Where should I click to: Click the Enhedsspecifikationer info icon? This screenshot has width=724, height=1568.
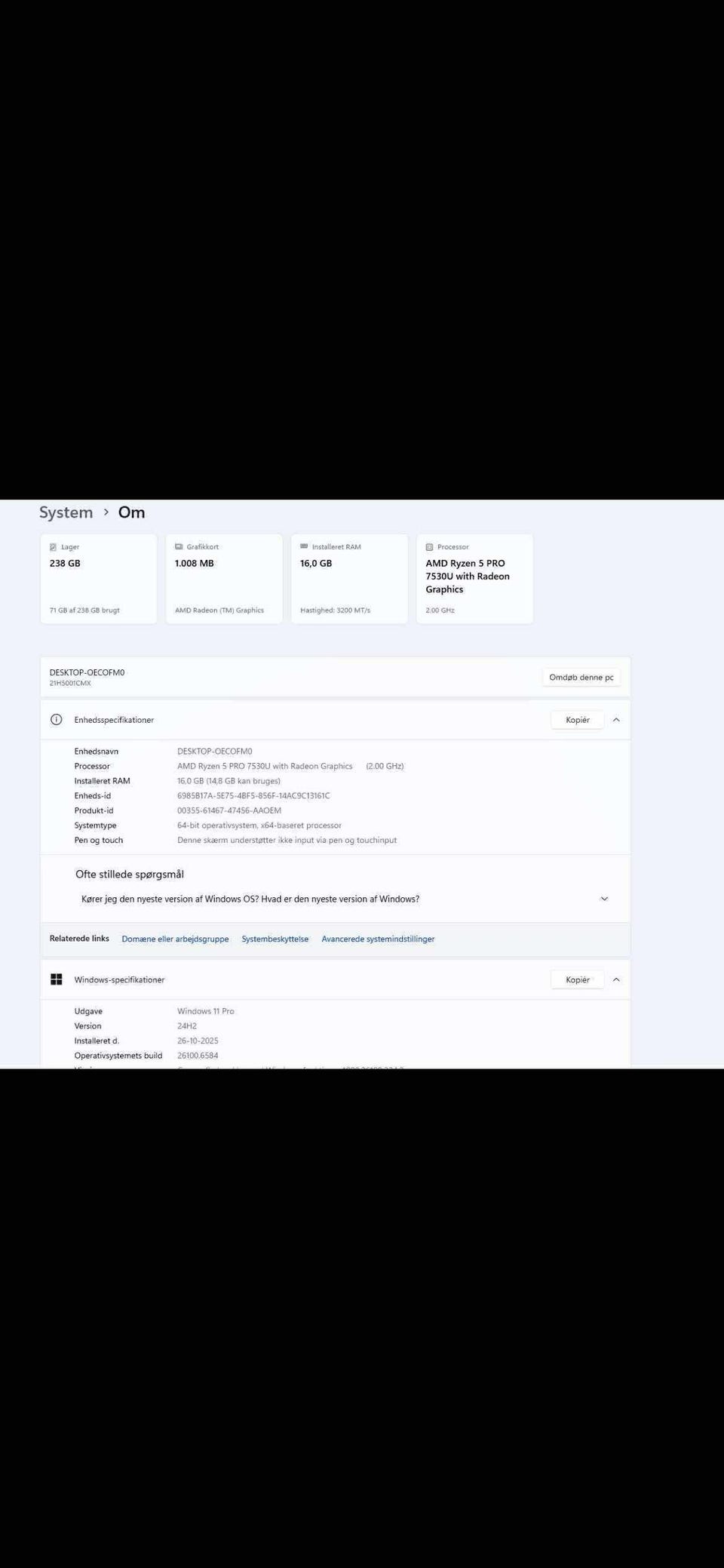point(57,720)
